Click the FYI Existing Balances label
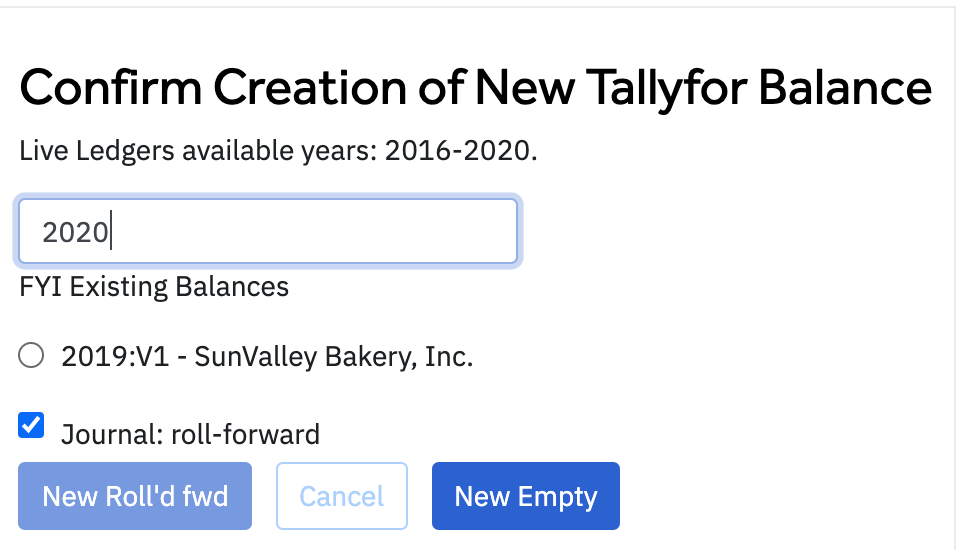Viewport: 956px width, 550px height. (x=154, y=287)
